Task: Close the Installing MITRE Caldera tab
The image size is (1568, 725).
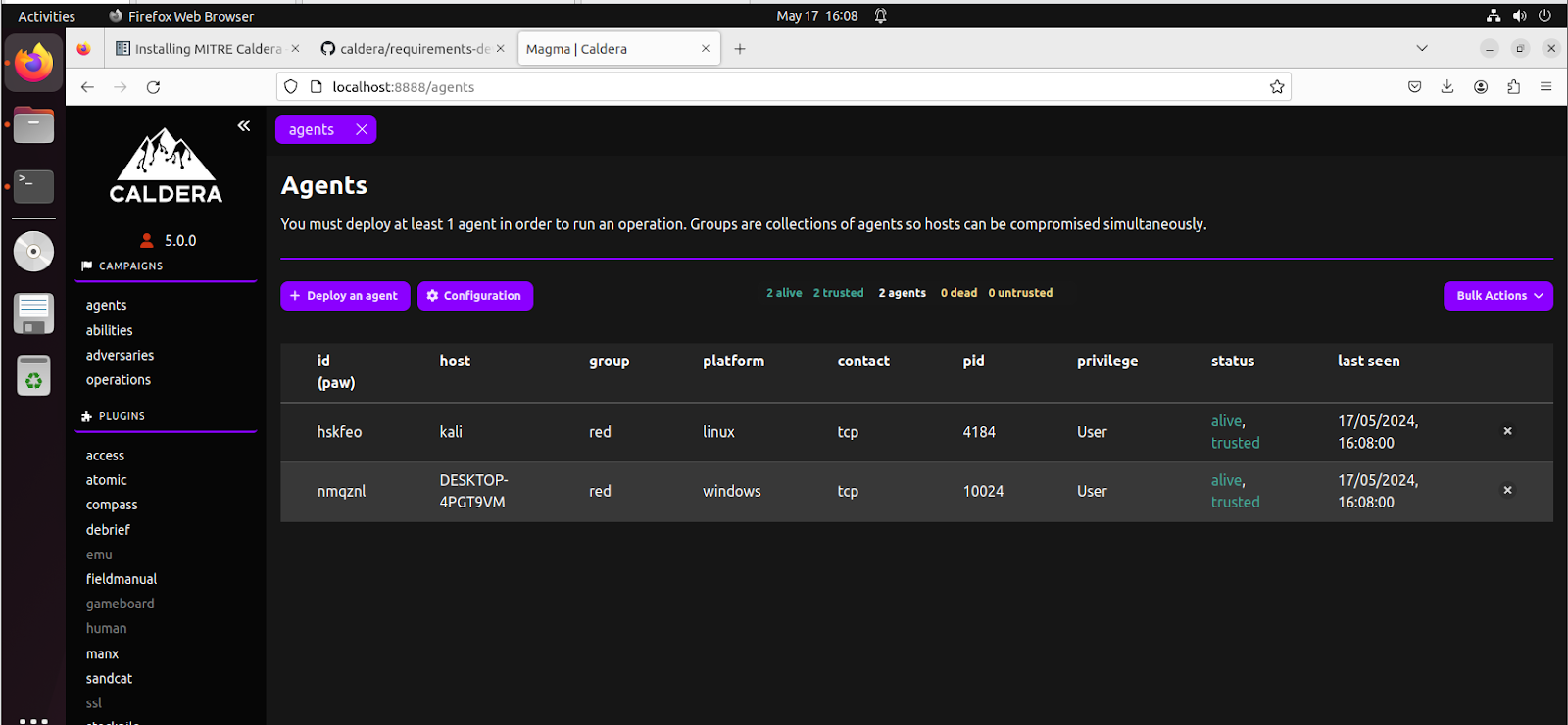Action: pos(296,48)
